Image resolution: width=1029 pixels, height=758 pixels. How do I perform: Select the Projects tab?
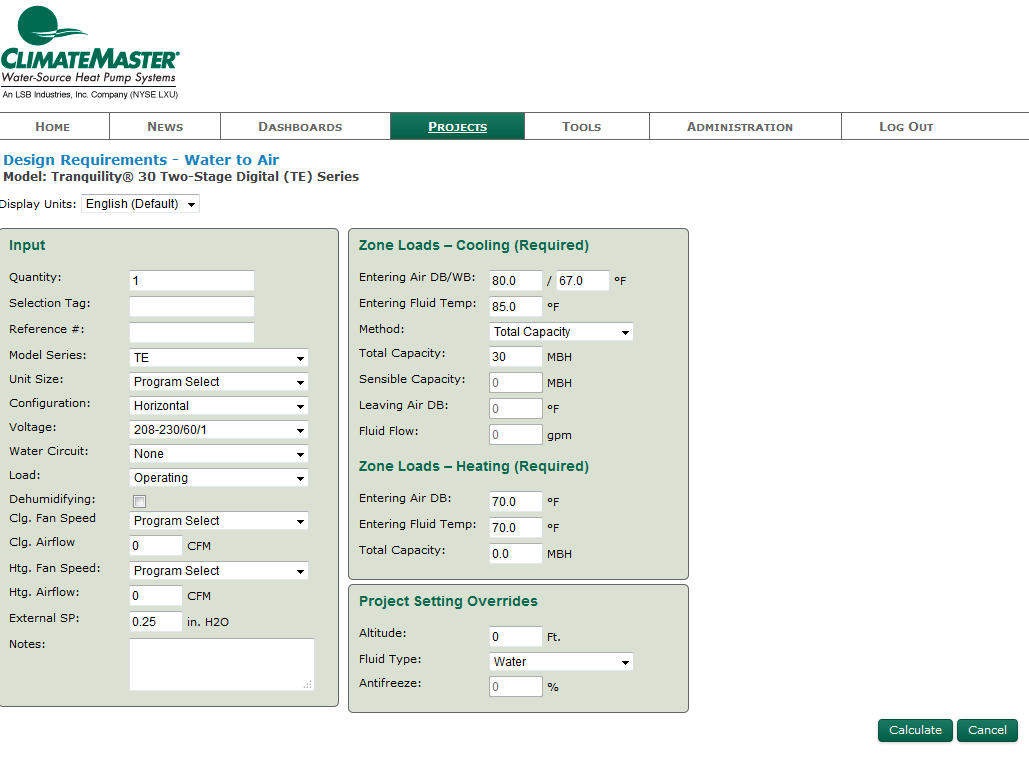point(457,127)
